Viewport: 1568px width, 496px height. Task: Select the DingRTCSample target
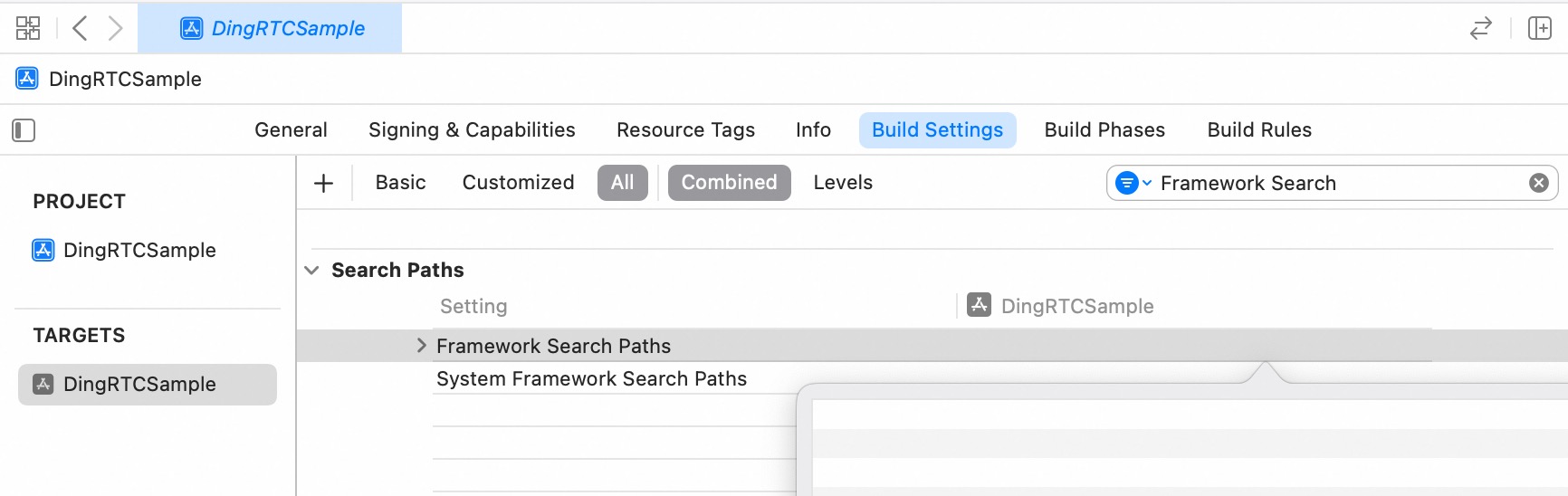pos(148,385)
